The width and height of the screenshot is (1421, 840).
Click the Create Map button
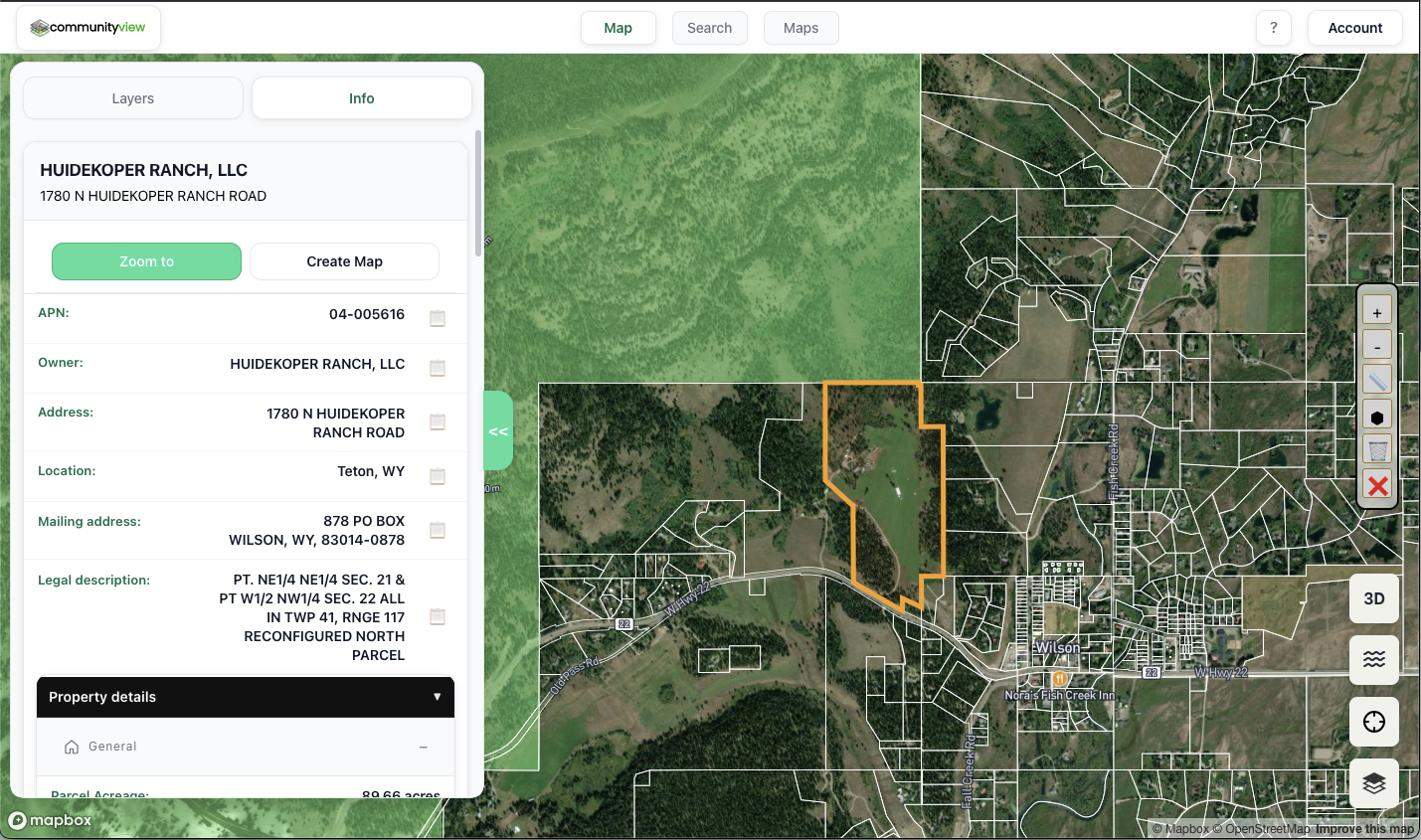pos(344,261)
